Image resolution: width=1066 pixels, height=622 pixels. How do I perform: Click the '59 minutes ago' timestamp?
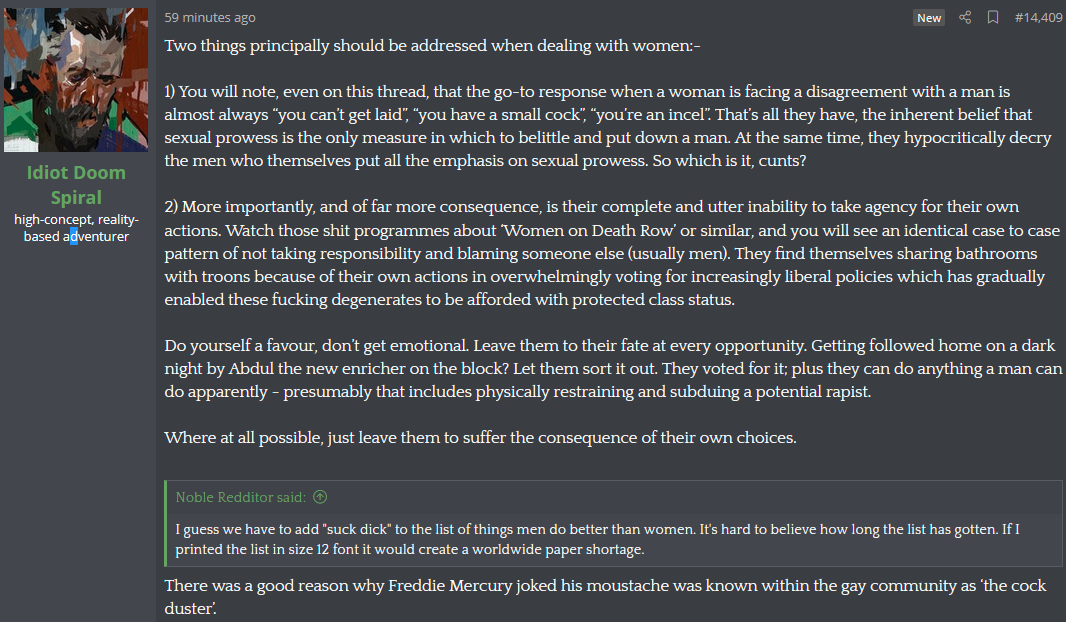point(210,18)
